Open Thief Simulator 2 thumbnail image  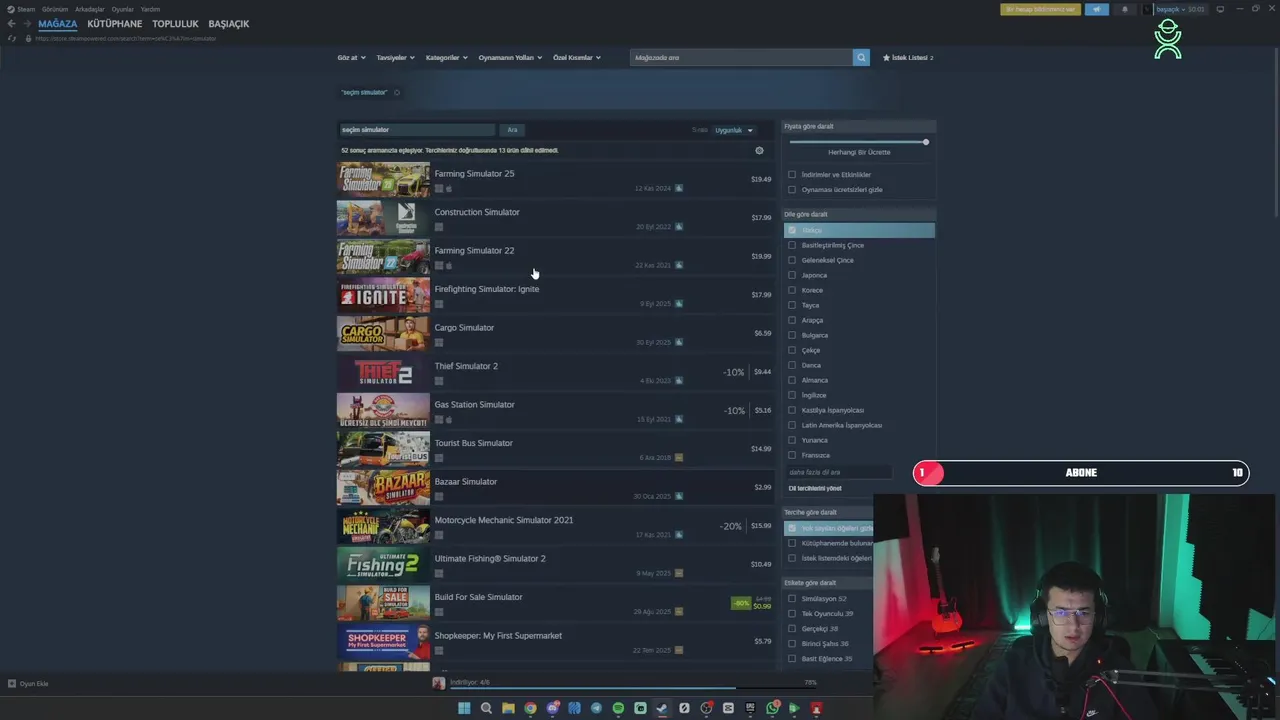click(x=383, y=373)
